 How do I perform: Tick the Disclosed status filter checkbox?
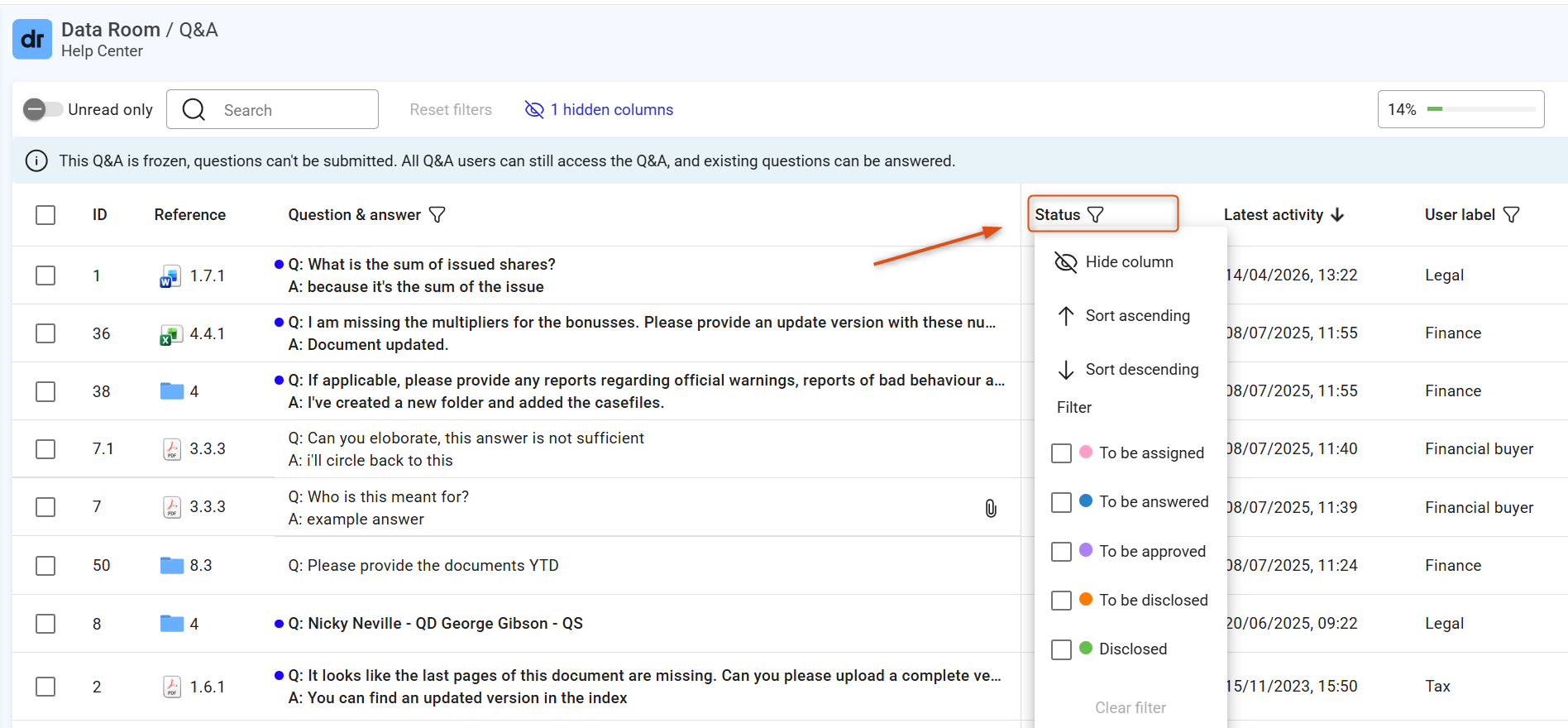[x=1061, y=649]
